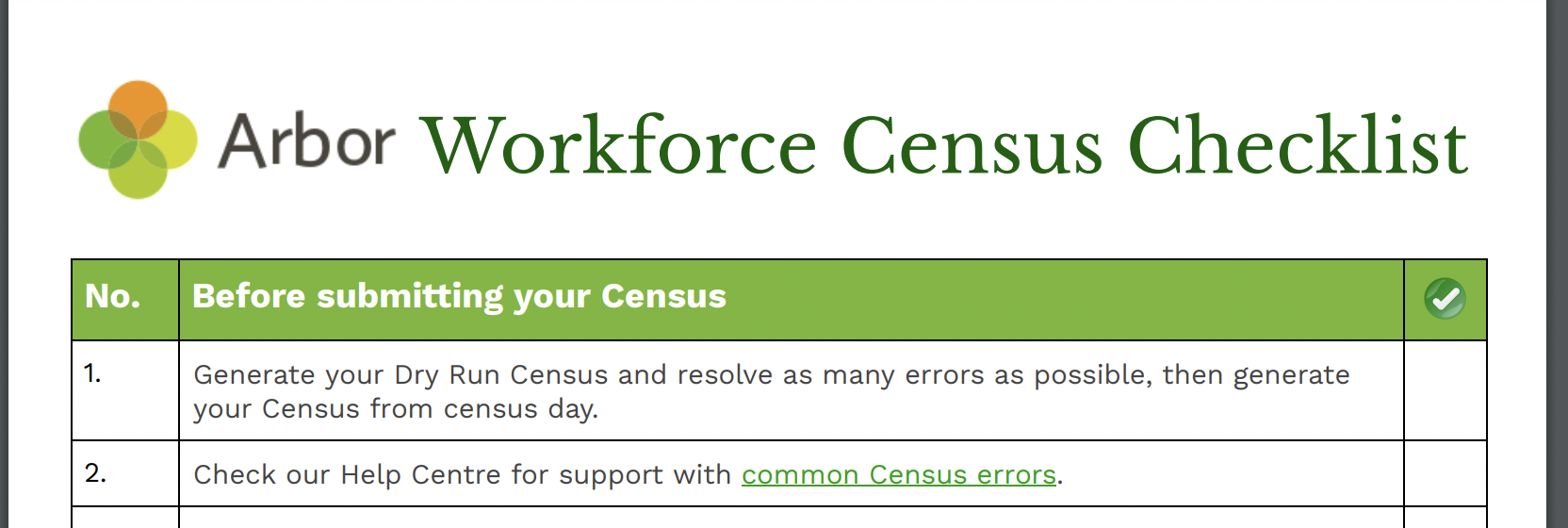Click the orange circle of the Arbor logo
The width and height of the screenshot is (1568, 528).
[x=138, y=107]
